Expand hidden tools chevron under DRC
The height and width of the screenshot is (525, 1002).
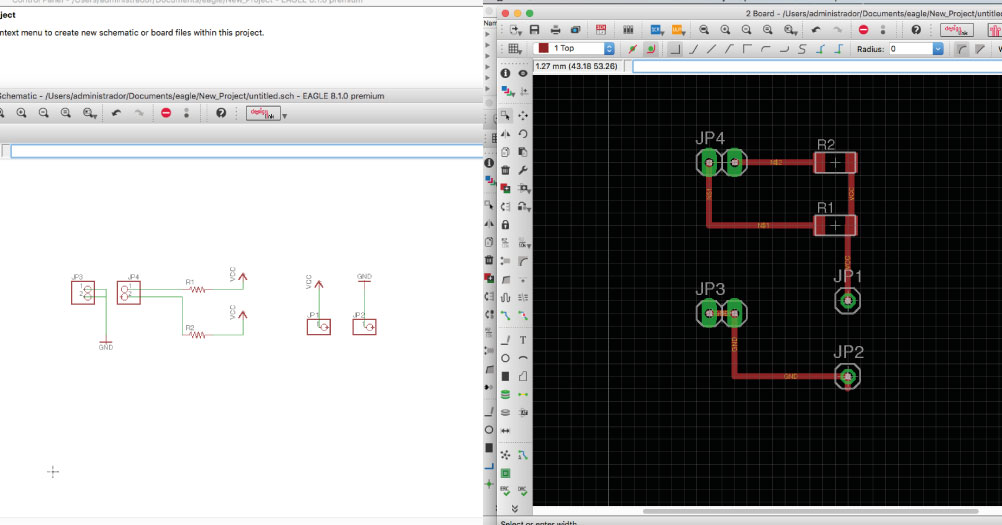tap(514, 508)
